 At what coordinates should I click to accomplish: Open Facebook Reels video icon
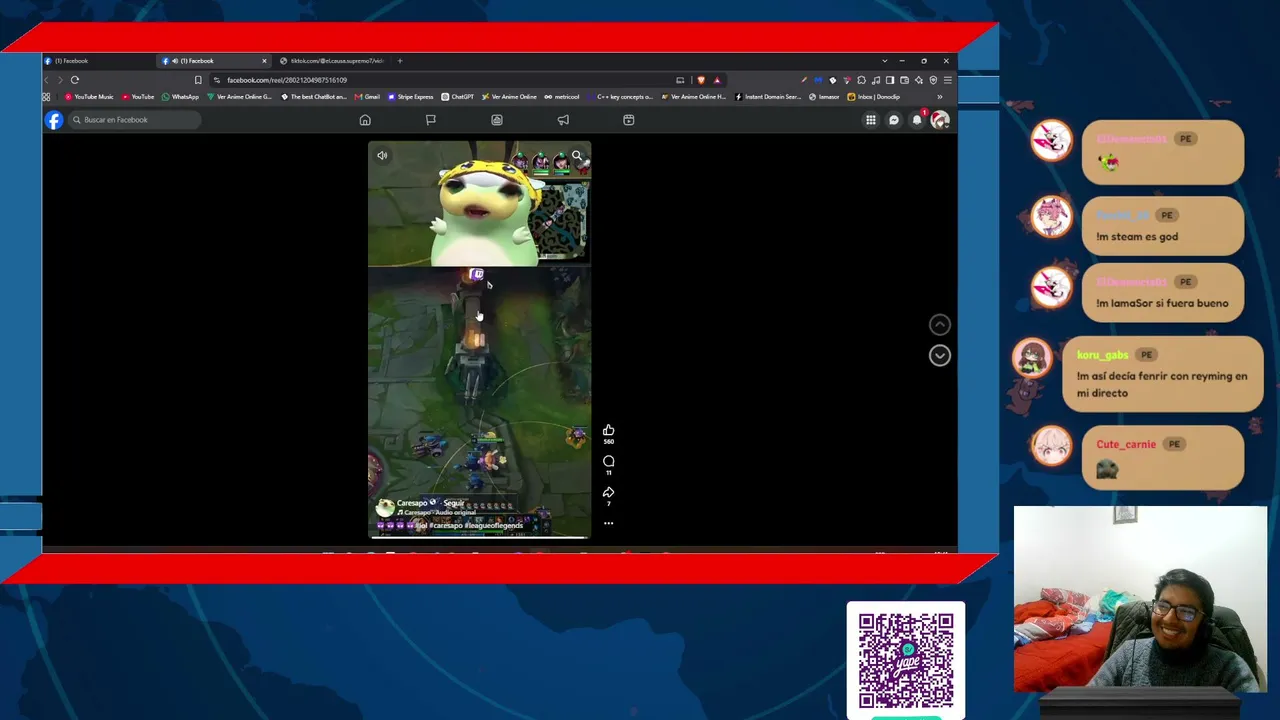click(x=629, y=120)
